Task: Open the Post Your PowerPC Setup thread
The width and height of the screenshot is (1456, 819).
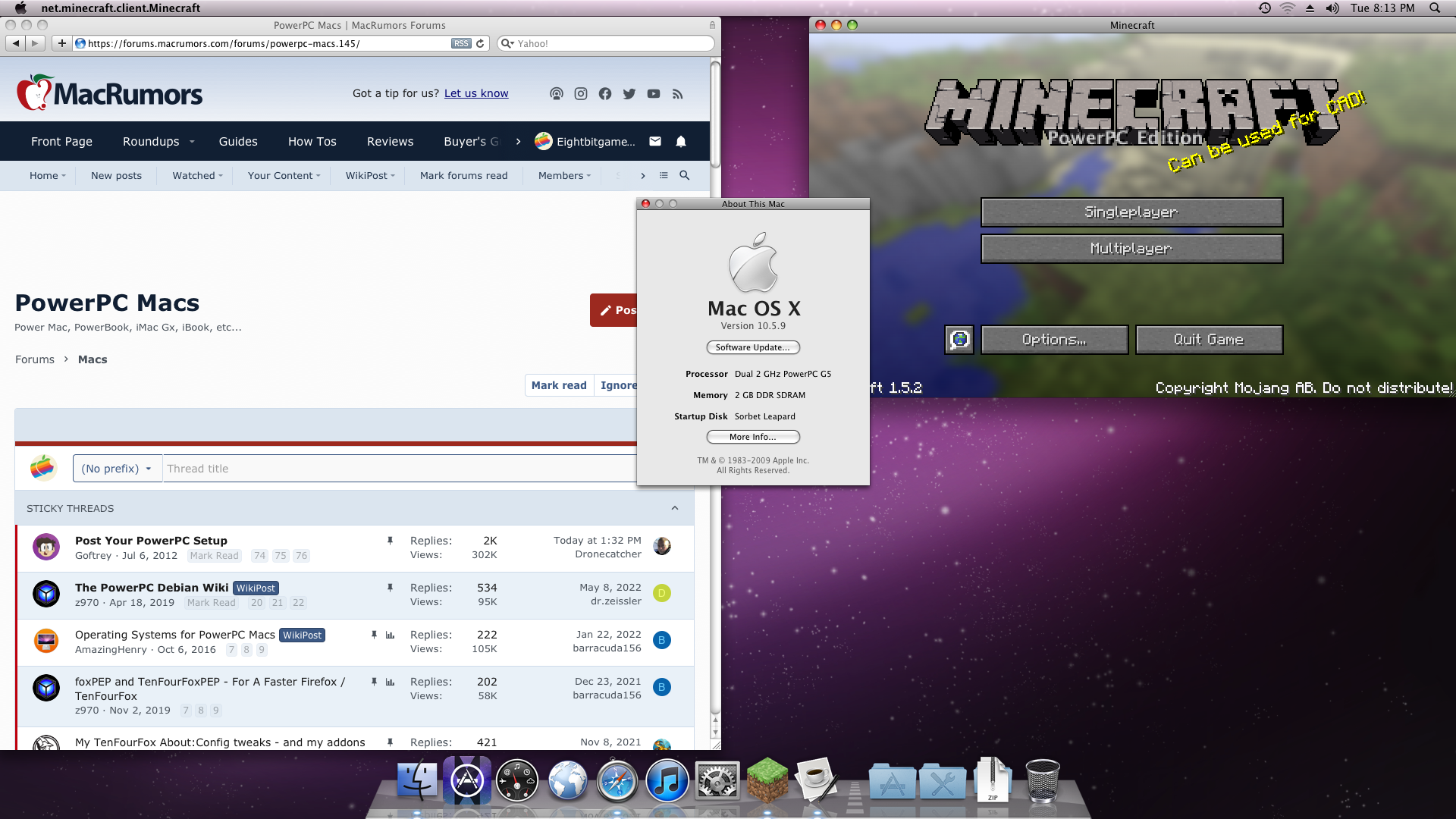Action: pos(151,541)
